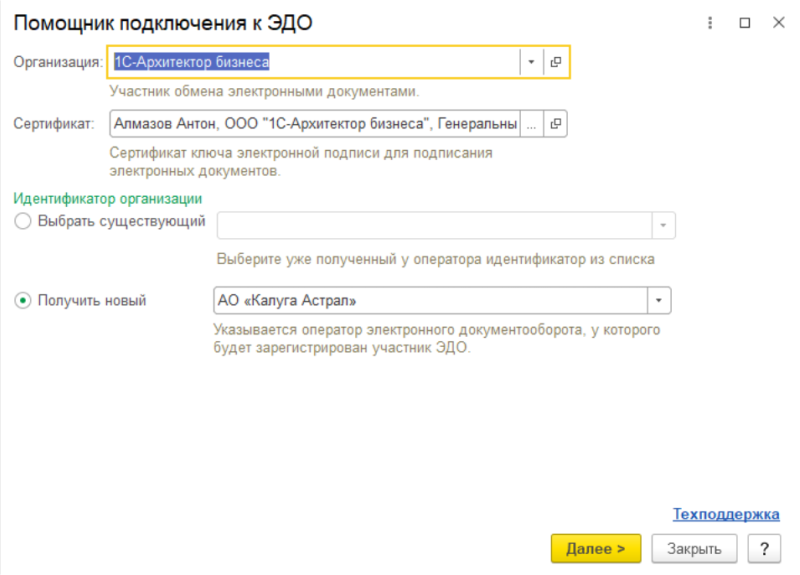Viewport: 800px width, 575px height.
Task: Choose certificate with the ellipsis button
Action: [532, 124]
